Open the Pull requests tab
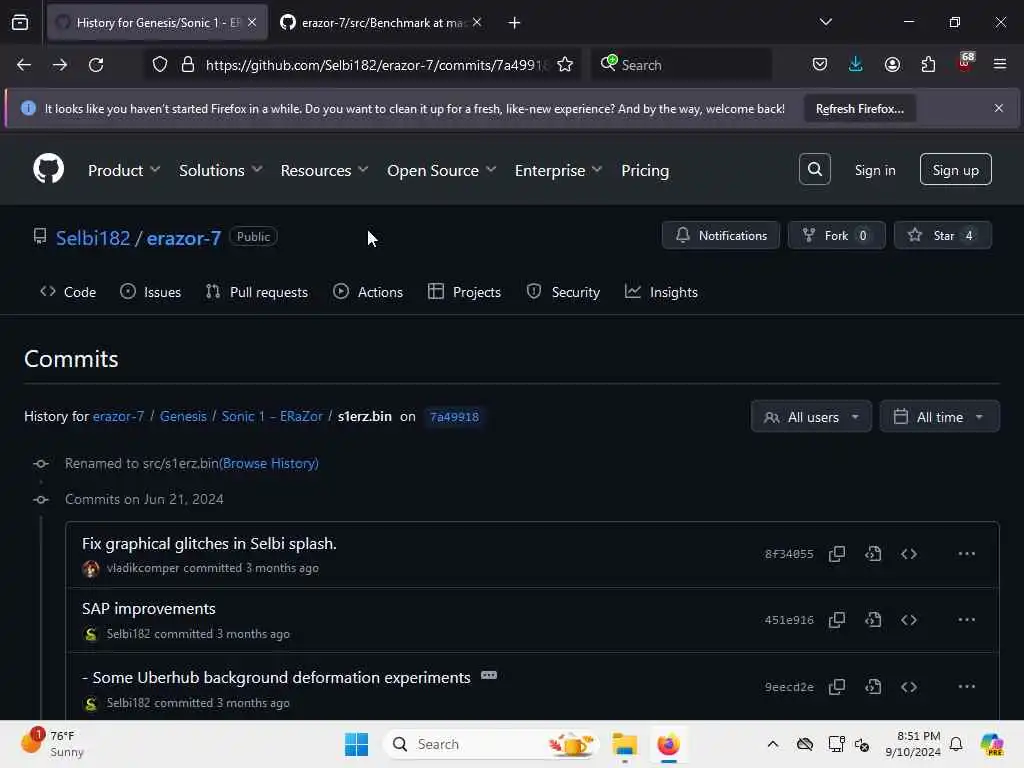Screen dimensions: 1024x768 click(257, 292)
